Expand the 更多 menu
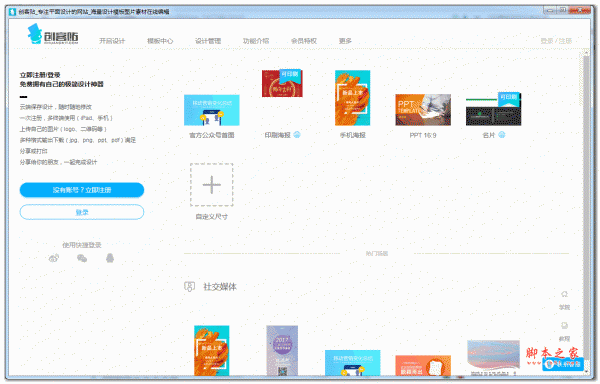 pos(345,41)
